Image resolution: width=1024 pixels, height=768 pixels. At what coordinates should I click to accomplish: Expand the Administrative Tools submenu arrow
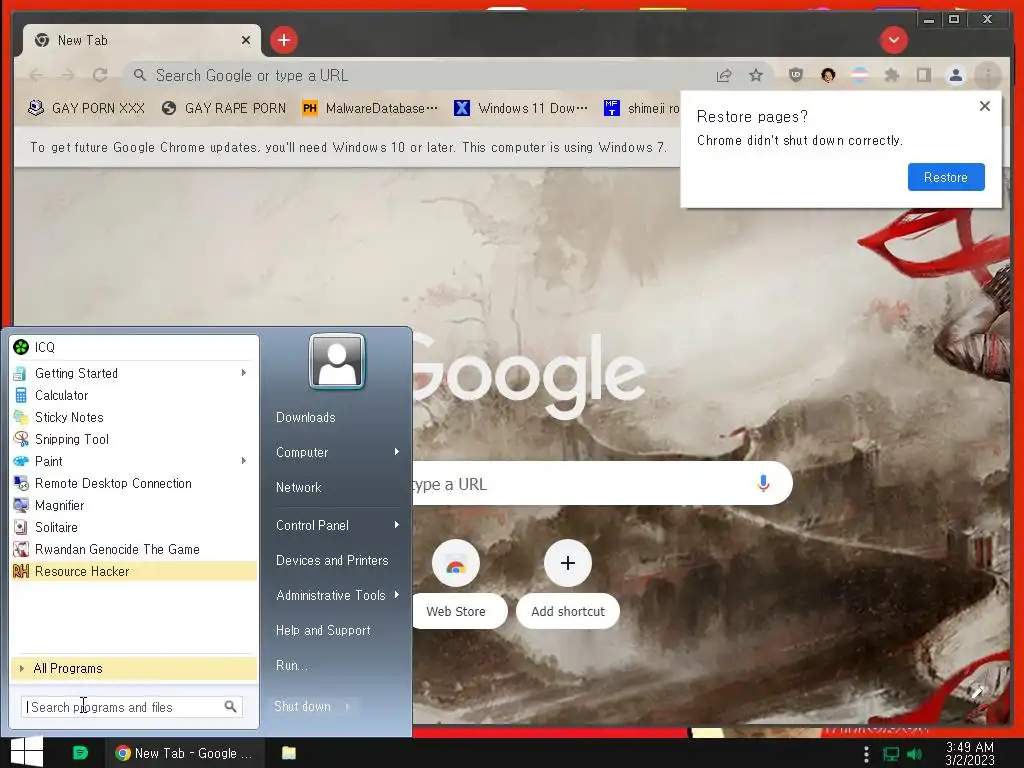click(x=396, y=595)
